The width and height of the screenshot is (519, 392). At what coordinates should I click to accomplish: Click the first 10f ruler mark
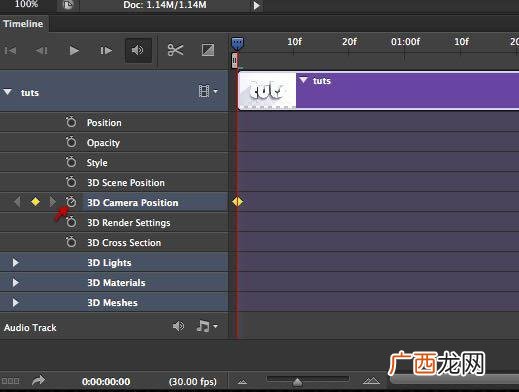coord(294,42)
